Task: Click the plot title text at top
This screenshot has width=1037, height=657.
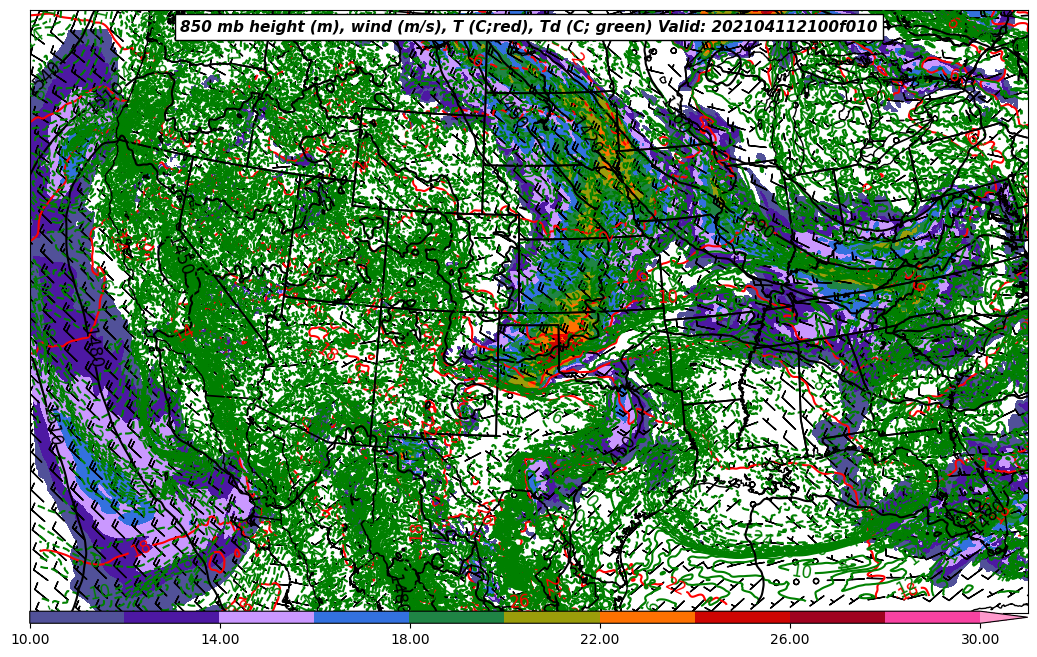Action: 528,27
